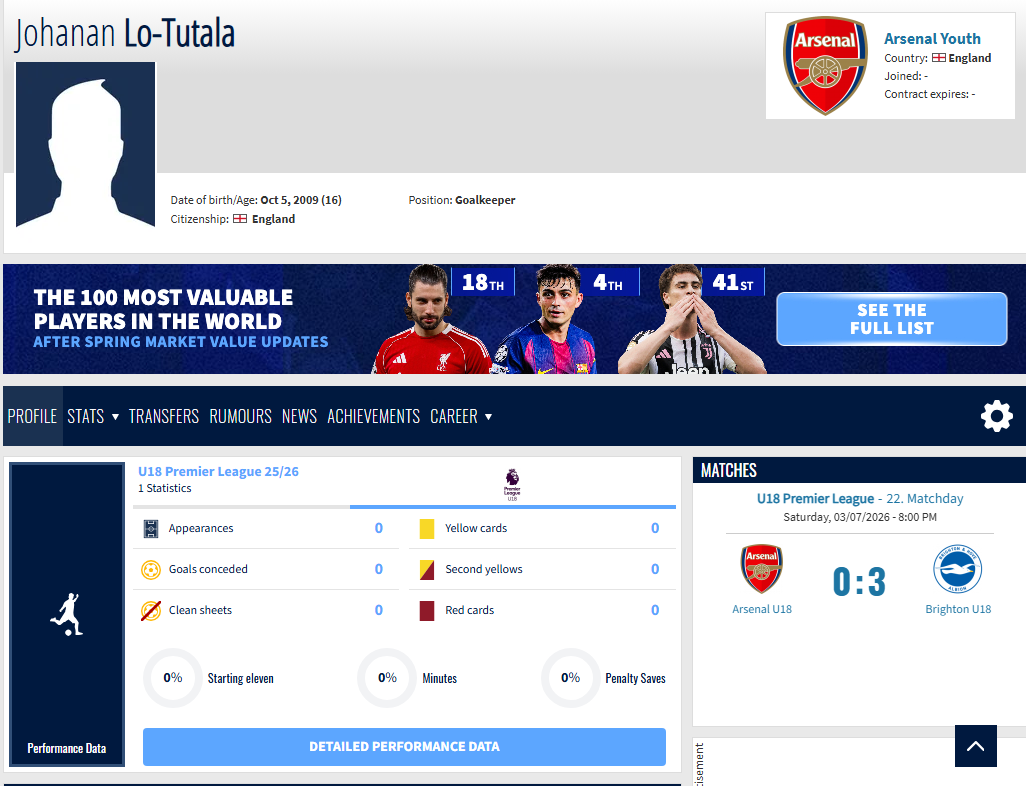Open the Arsenal Youth club link
The image size is (1026, 786).
[x=932, y=39]
